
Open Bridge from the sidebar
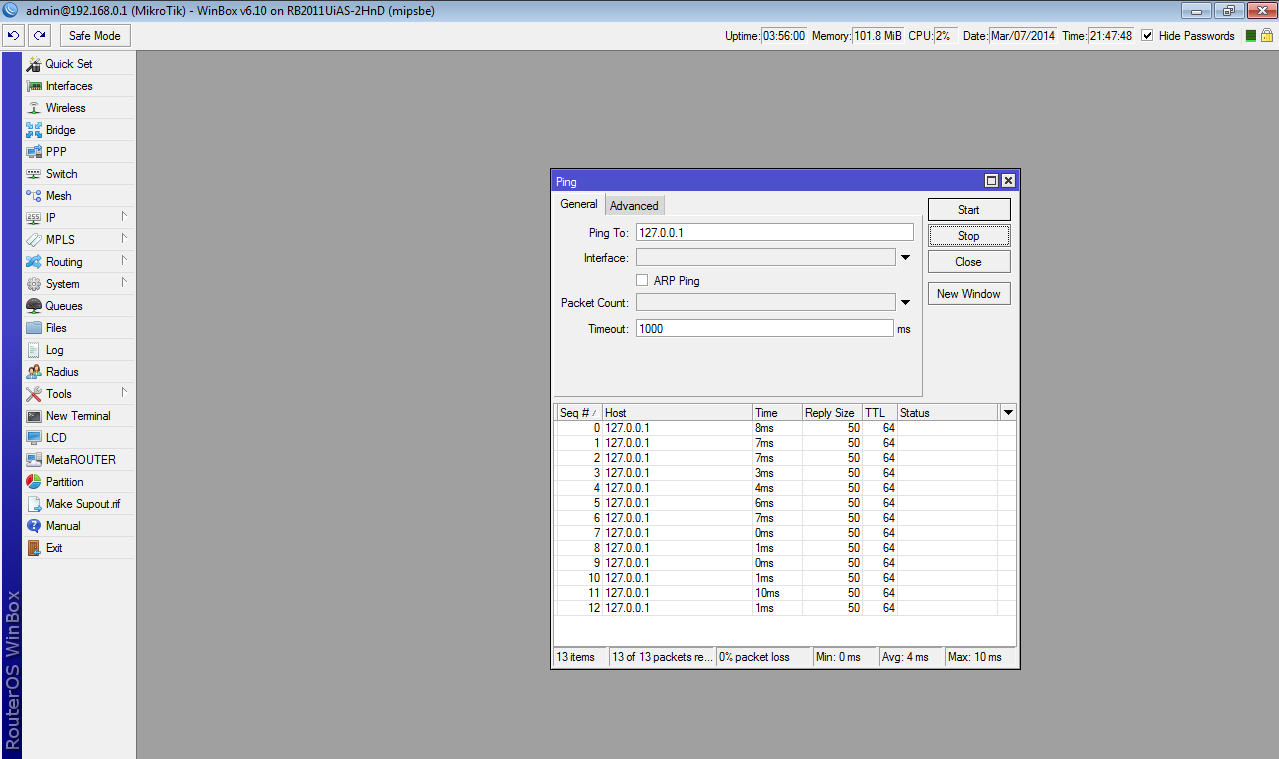tap(60, 130)
